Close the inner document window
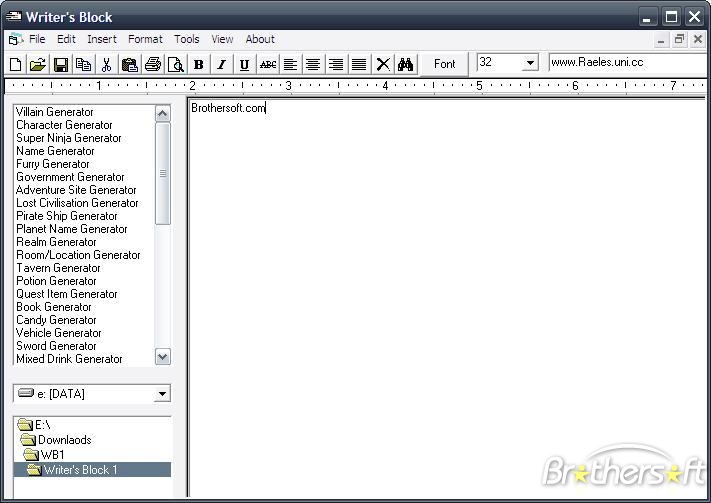 pos(698,40)
